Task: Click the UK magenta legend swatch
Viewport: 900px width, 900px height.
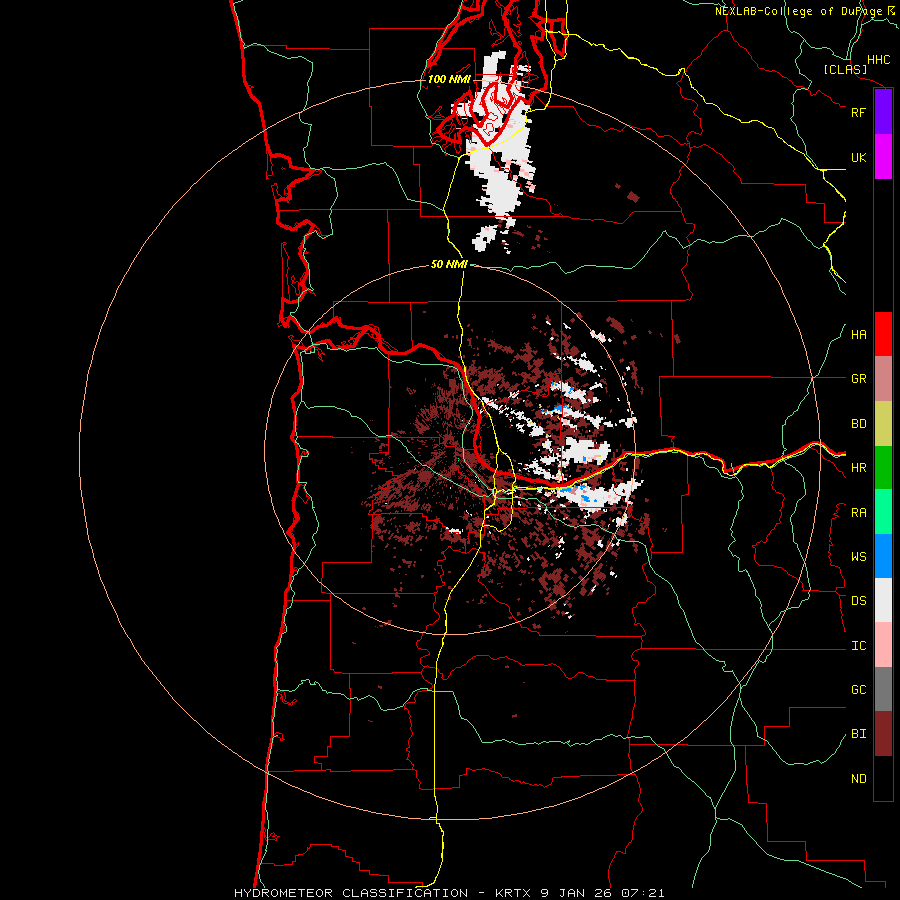Action: [883, 157]
